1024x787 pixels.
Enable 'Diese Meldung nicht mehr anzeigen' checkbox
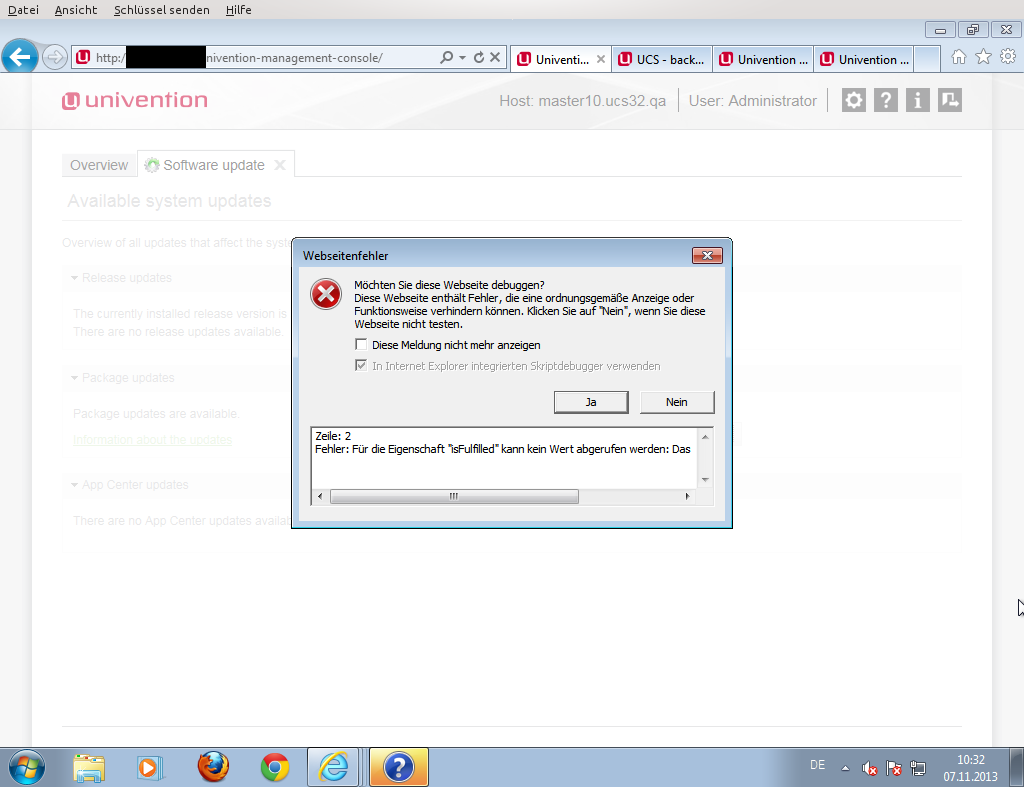click(361, 345)
